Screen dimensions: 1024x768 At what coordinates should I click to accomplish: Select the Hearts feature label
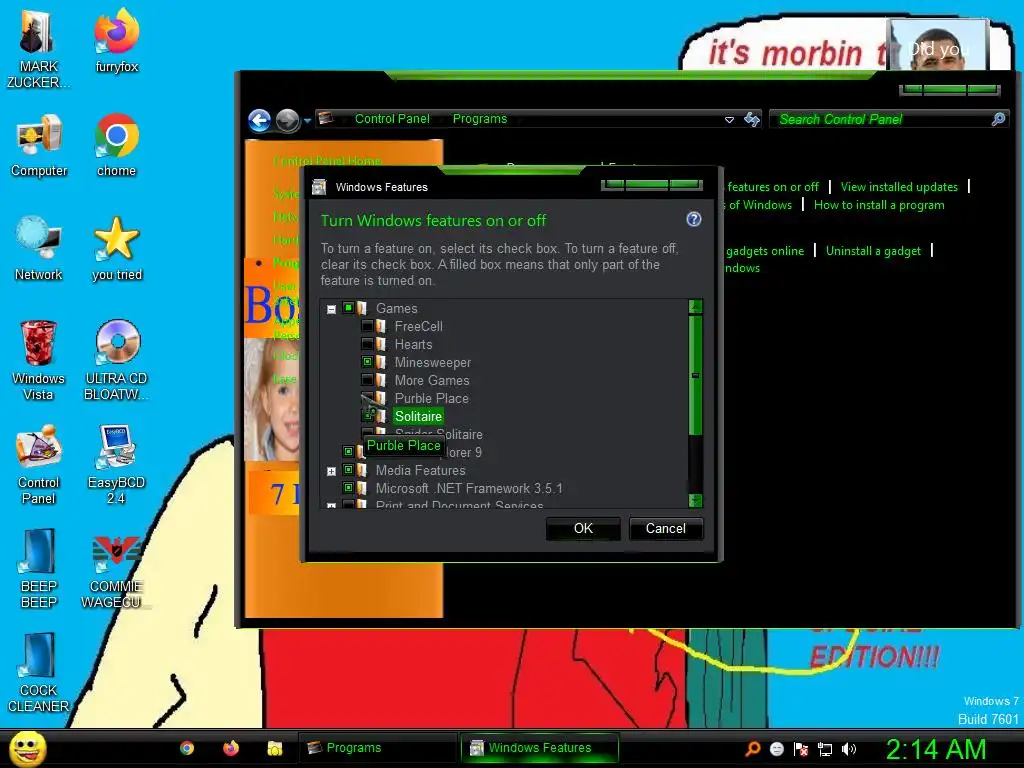pyautogui.click(x=413, y=344)
